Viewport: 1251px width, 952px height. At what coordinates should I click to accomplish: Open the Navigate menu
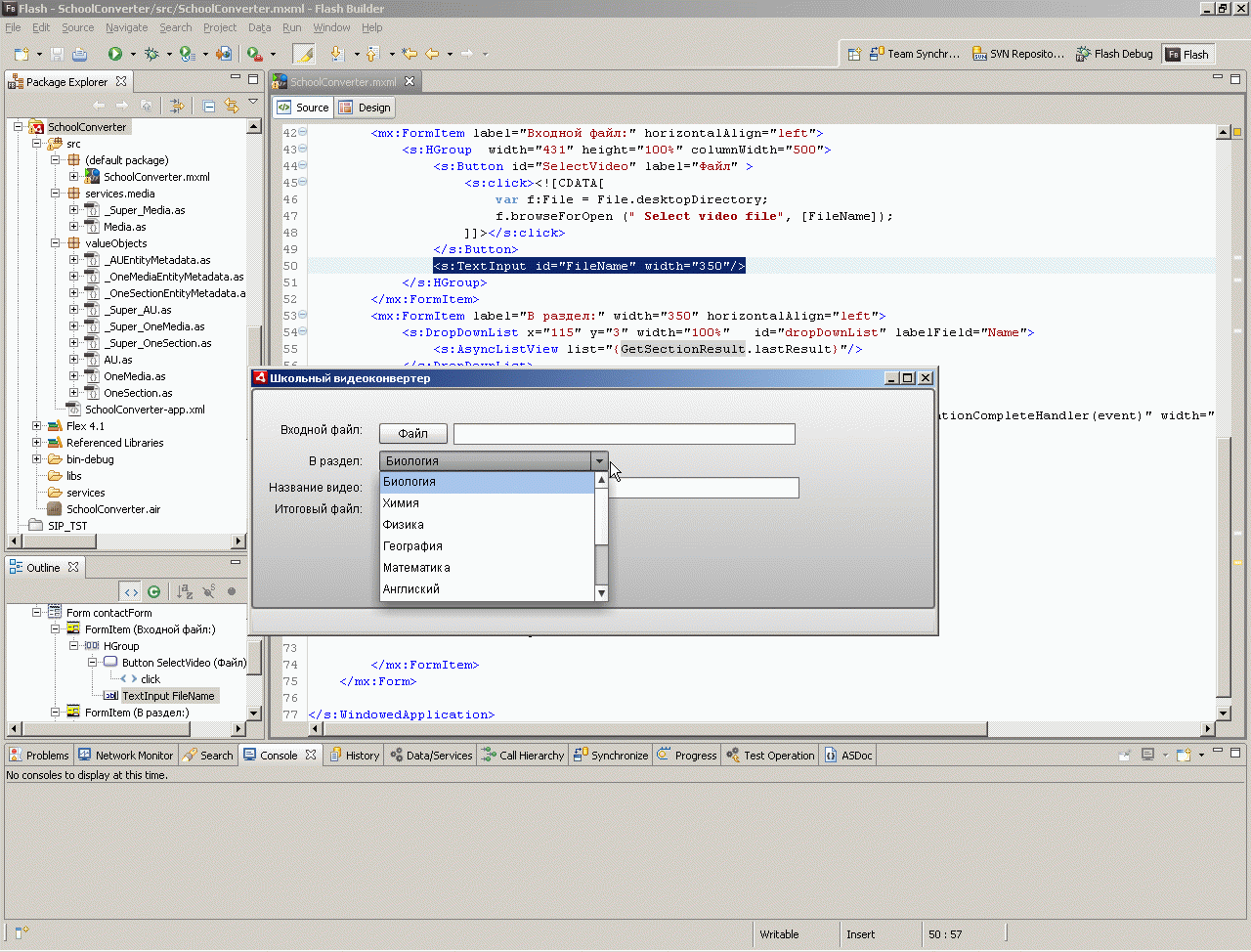coord(126,27)
